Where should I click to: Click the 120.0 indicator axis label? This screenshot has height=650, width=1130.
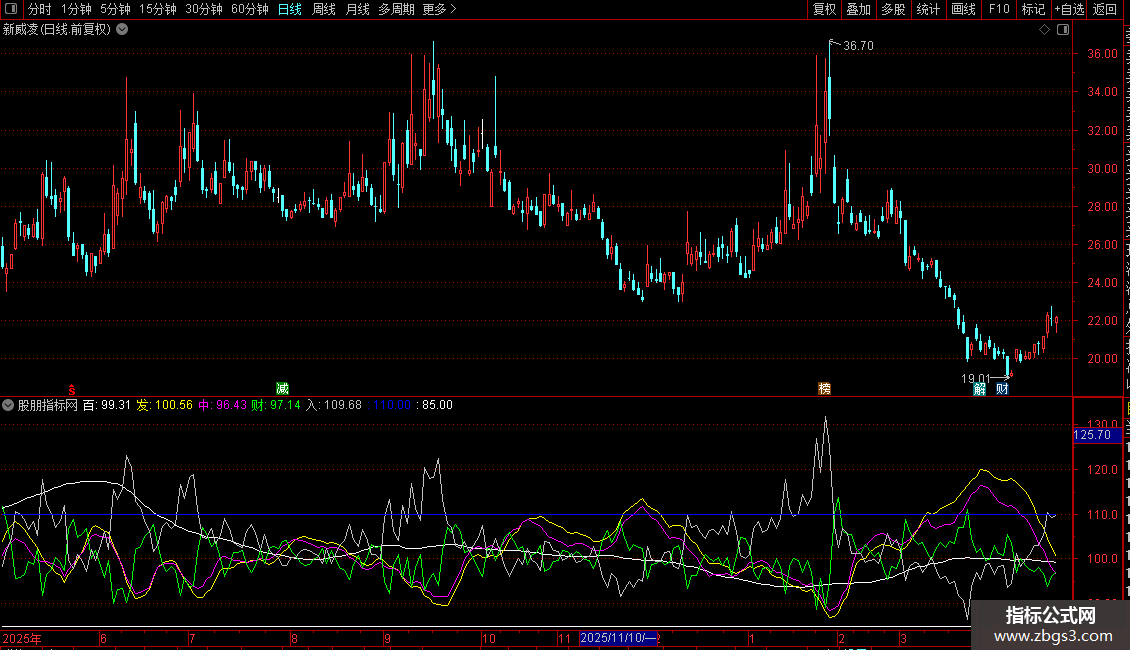click(x=1103, y=469)
